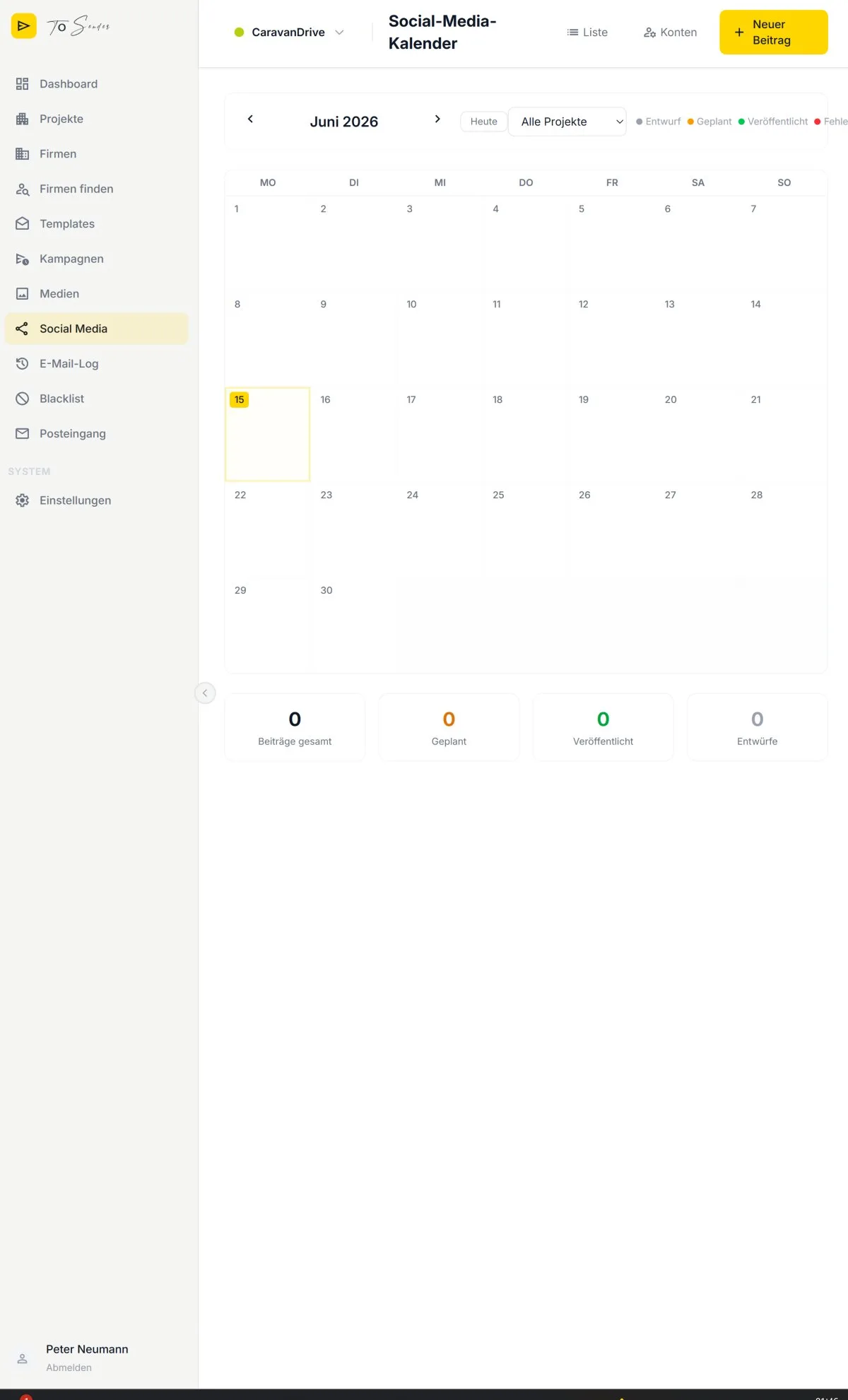Click the Beiträge gesamt stat card

point(295,727)
